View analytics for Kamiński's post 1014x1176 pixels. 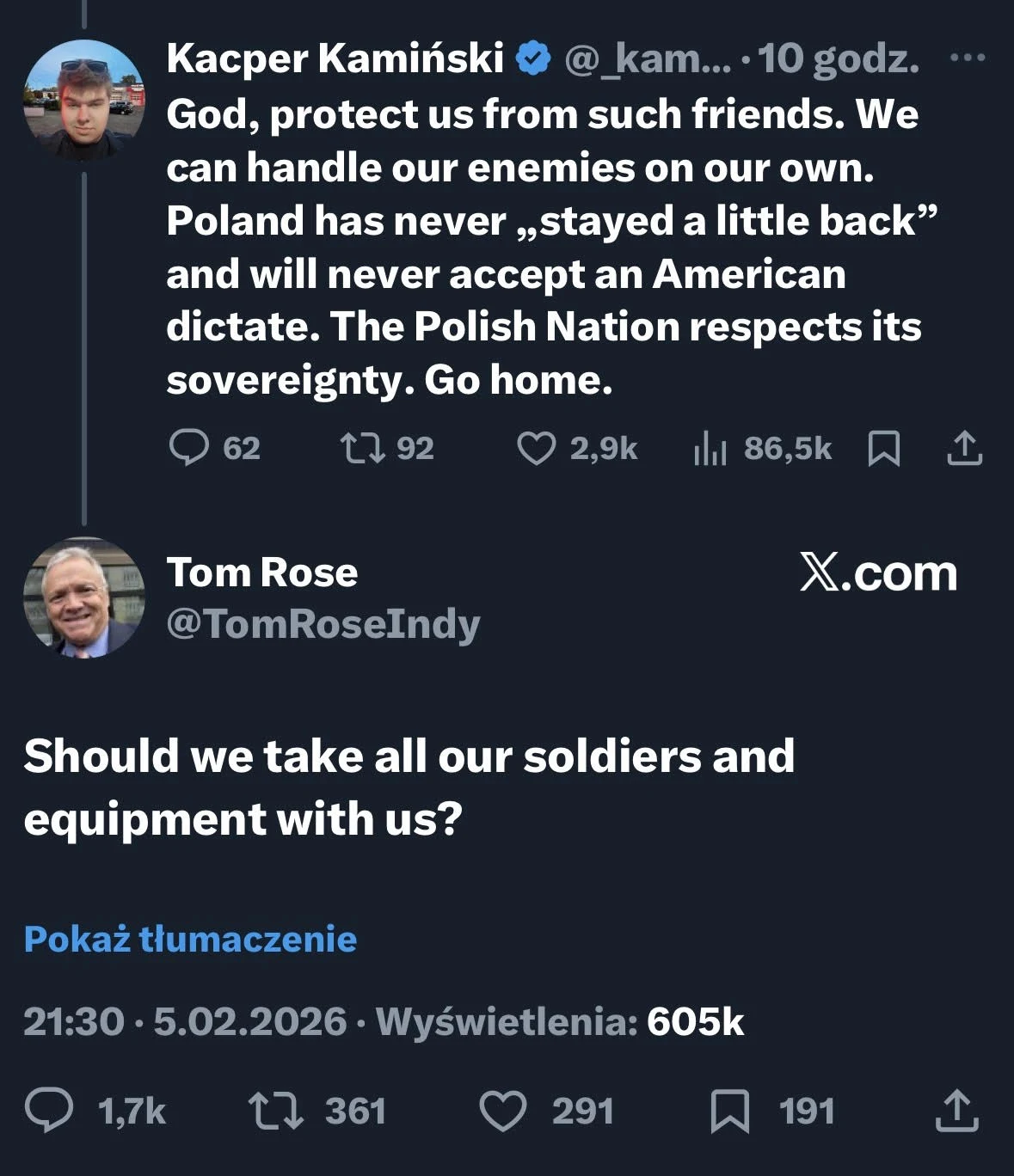click(710, 449)
